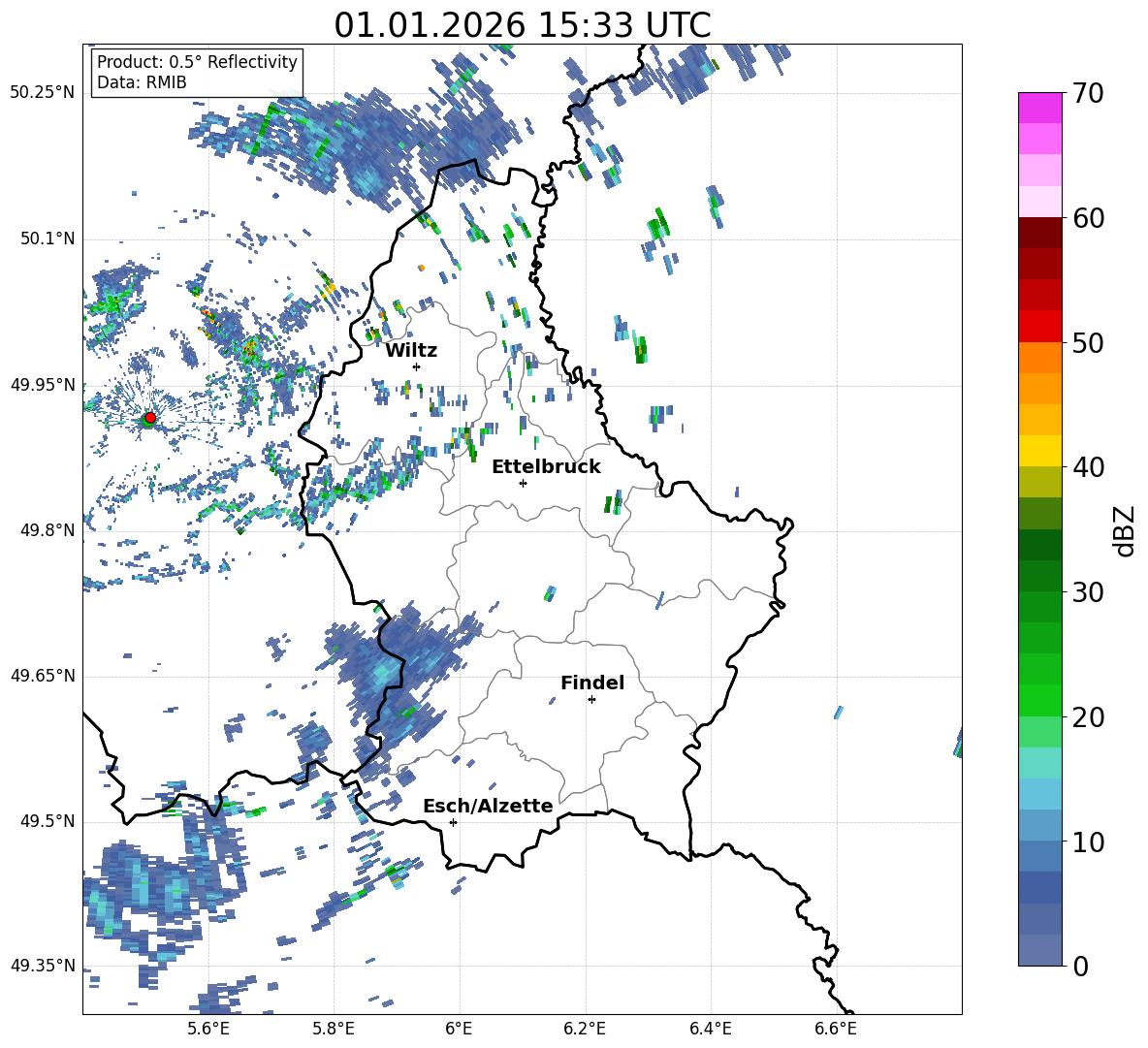Click the orange colorbar segment just below 50
The height and width of the screenshot is (1048, 1148).
tap(1039, 357)
